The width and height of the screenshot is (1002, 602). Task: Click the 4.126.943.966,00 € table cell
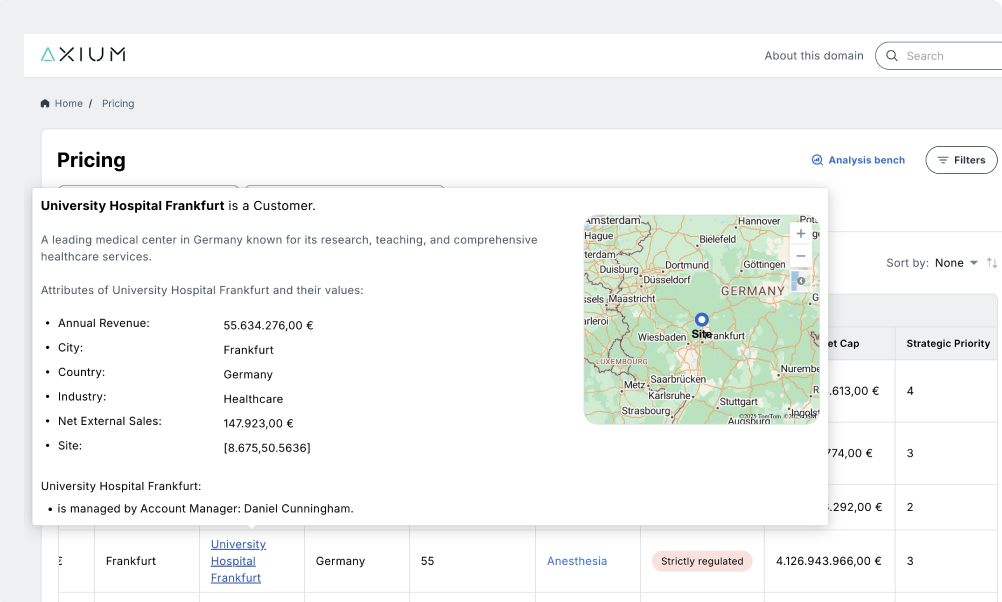829,561
